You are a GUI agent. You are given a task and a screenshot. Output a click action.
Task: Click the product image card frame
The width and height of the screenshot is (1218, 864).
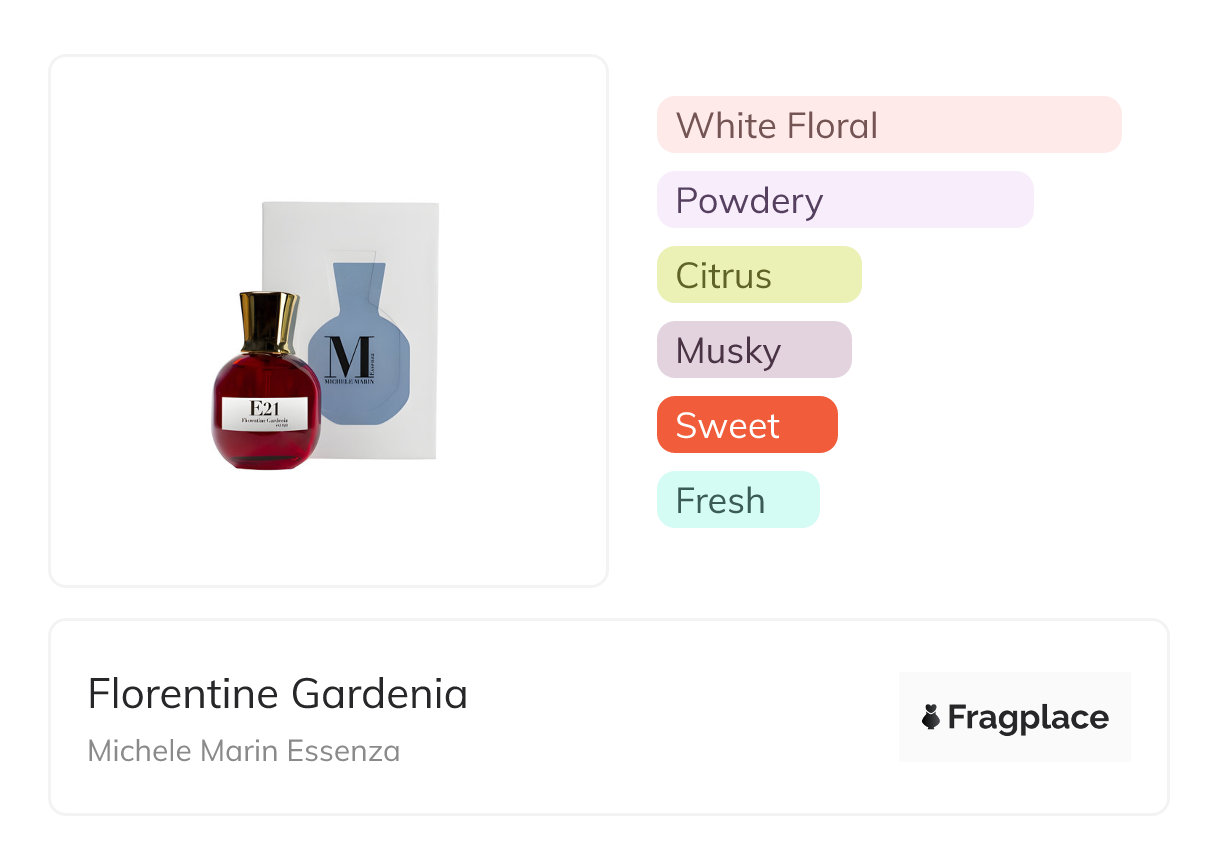(329, 321)
